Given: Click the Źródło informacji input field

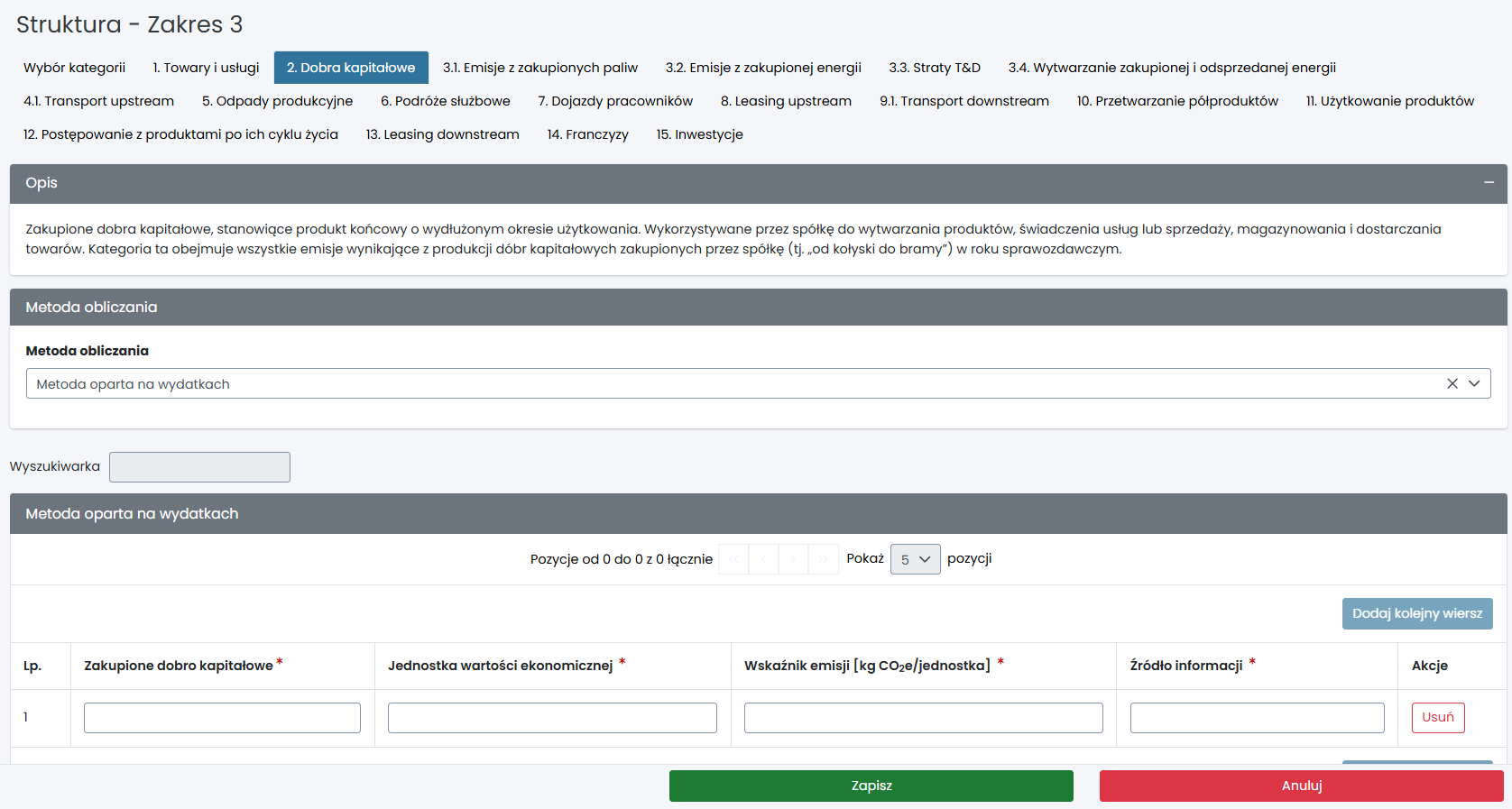Looking at the screenshot, I should (1257, 718).
